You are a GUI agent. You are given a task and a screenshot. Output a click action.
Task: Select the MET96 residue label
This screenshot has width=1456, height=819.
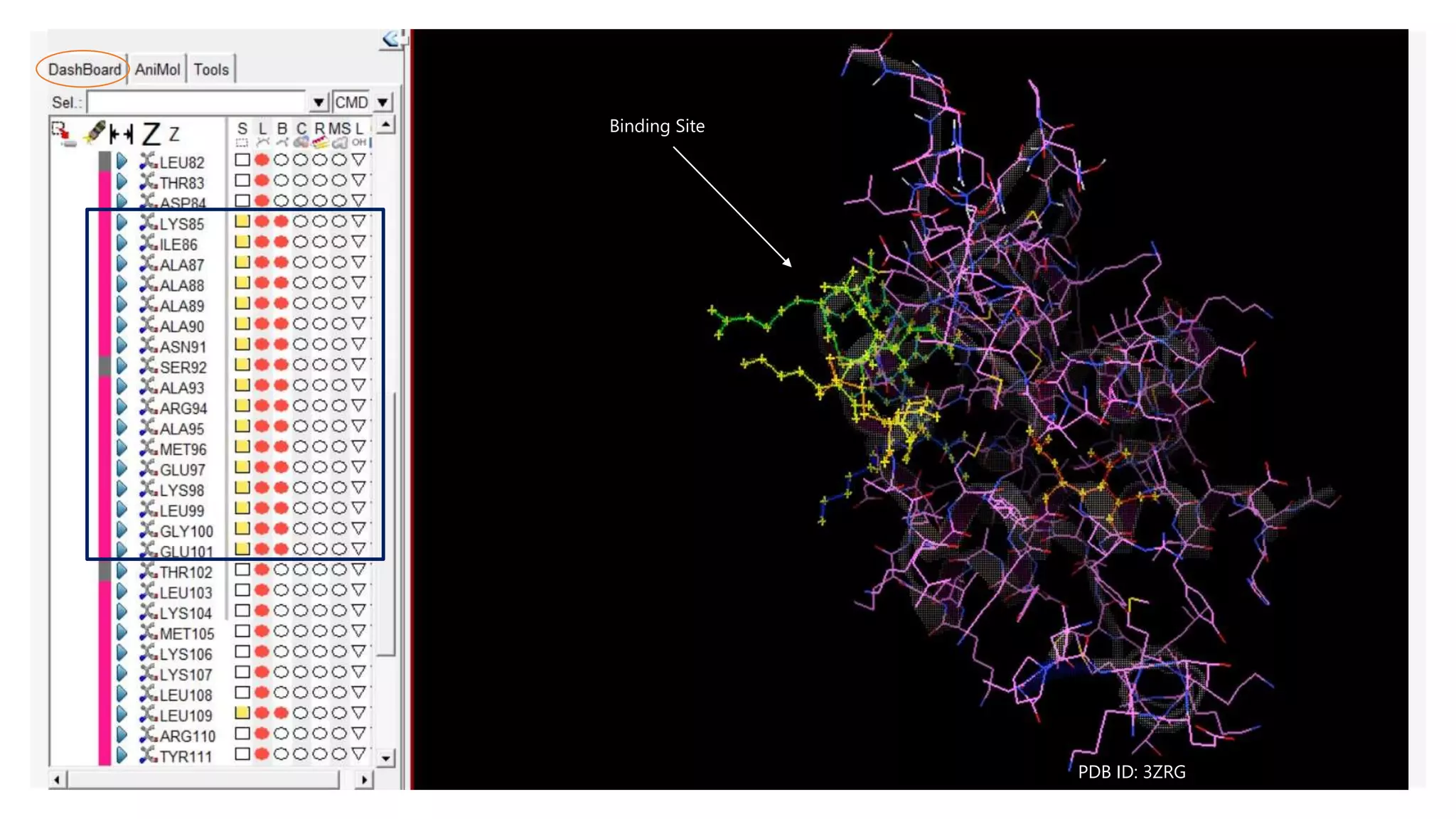[183, 449]
